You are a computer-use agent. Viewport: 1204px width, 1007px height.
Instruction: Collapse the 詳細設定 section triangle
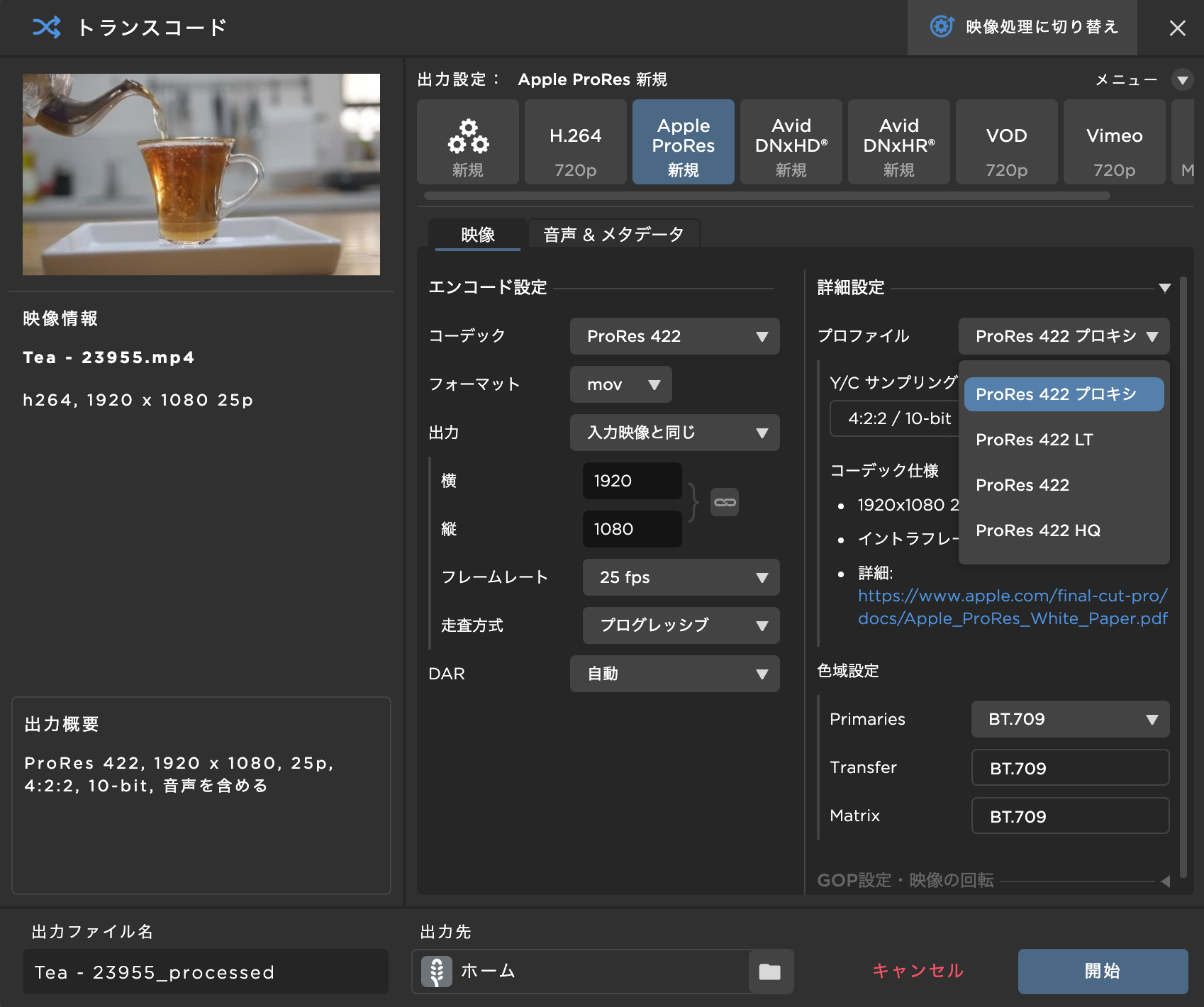(x=1164, y=288)
